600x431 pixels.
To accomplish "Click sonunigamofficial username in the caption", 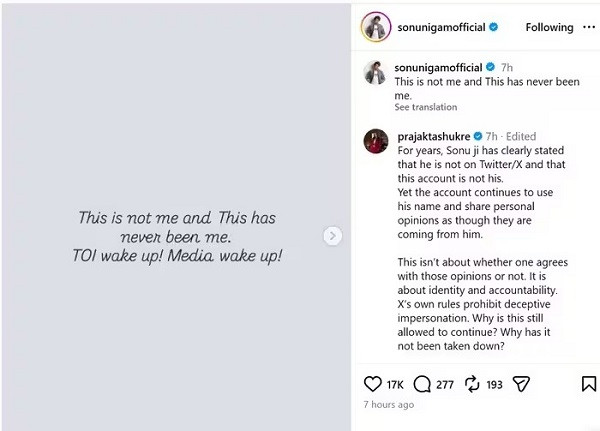I will (438, 67).
